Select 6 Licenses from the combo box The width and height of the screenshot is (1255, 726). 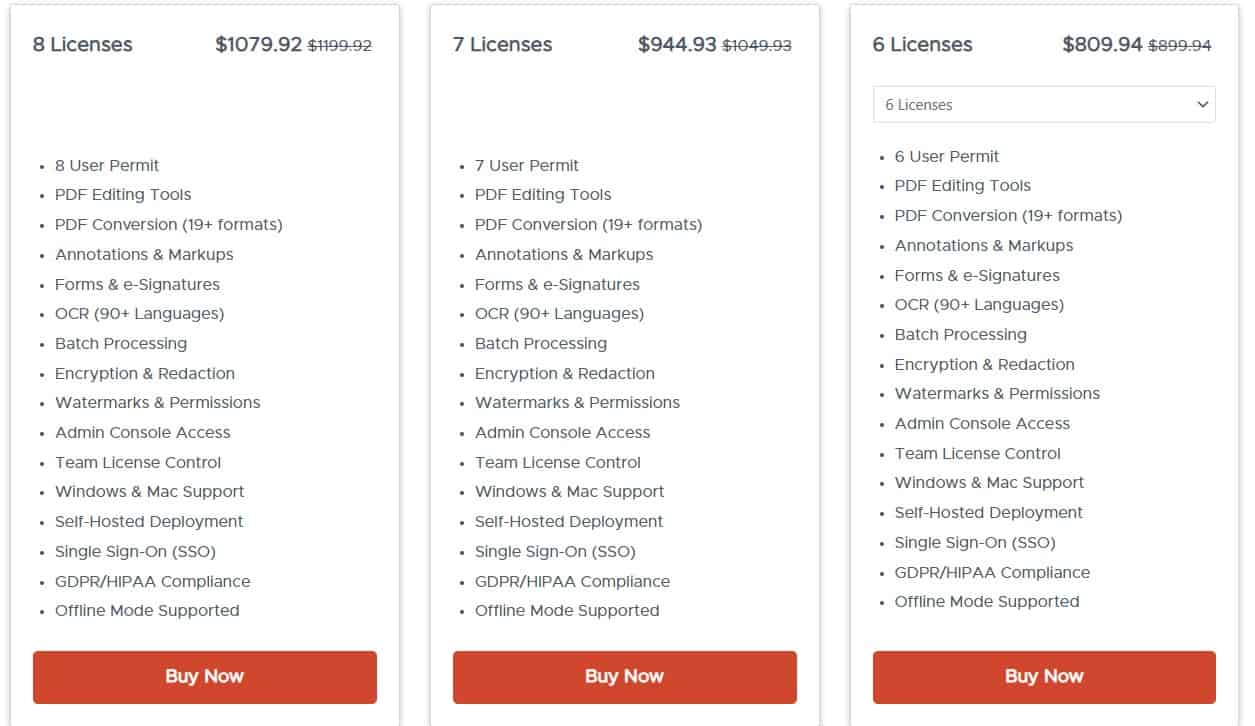coord(1043,104)
